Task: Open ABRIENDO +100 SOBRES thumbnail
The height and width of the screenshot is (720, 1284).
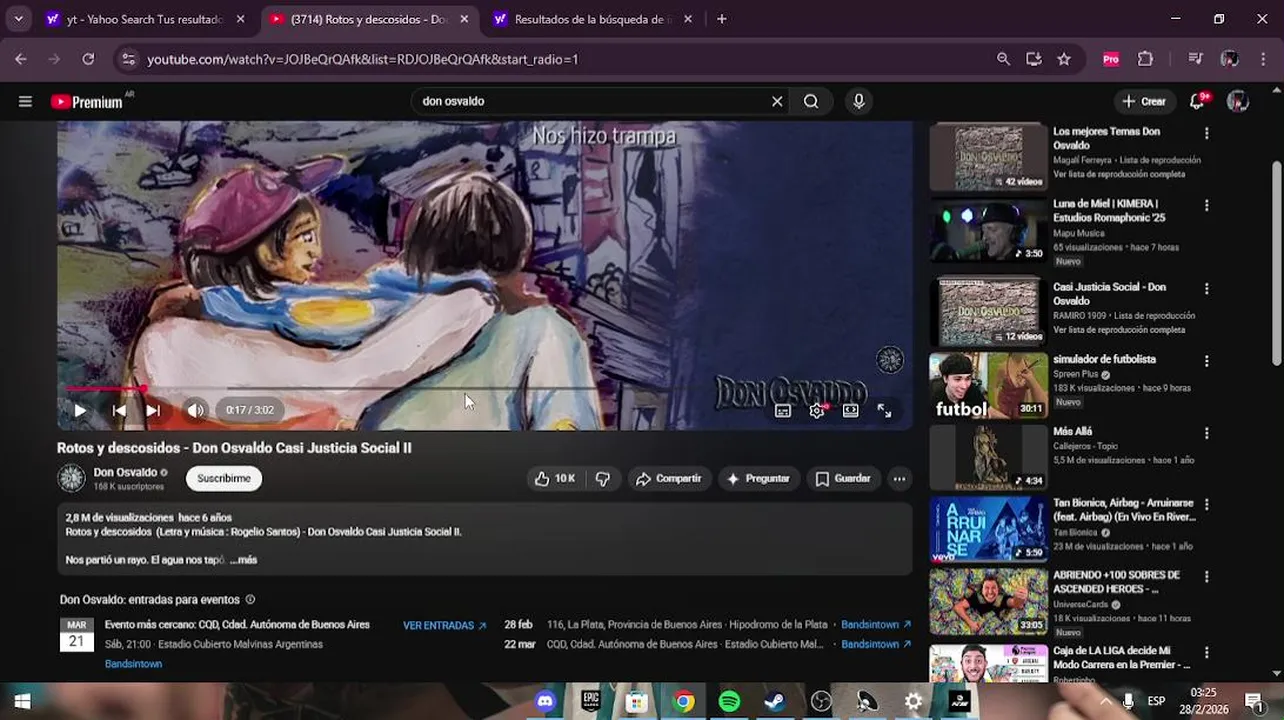Action: 988,601
